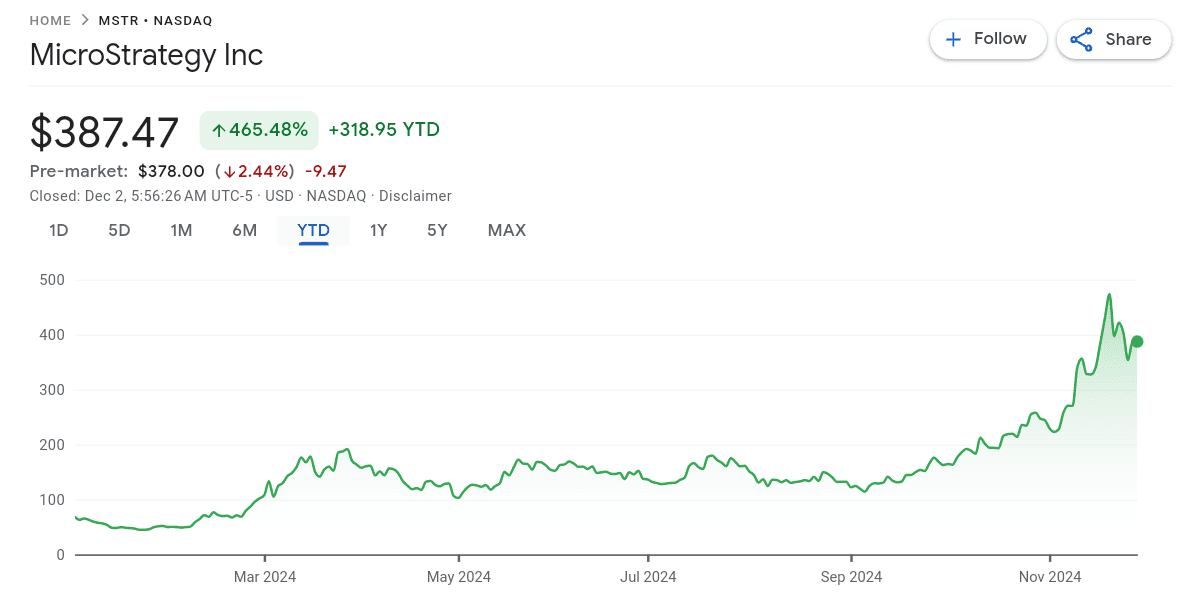The height and width of the screenshot is (604, 1199).
Task: Go to HOME via breadcrumb link
Action: [50, 20]
